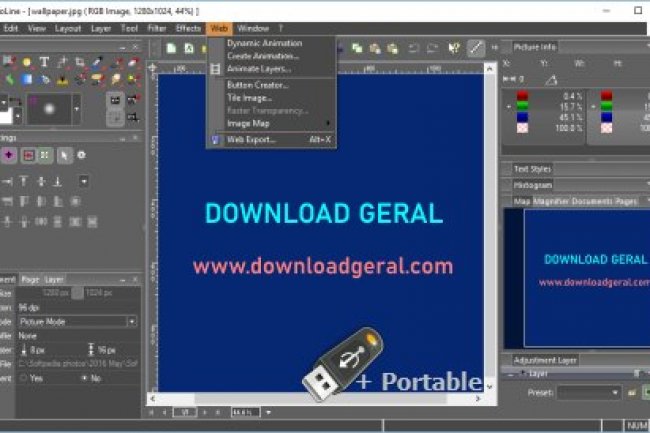The width and height of the screenshot is (650, 433).
Task: Click the align top edges icon
Action: (x=24, y=181)
